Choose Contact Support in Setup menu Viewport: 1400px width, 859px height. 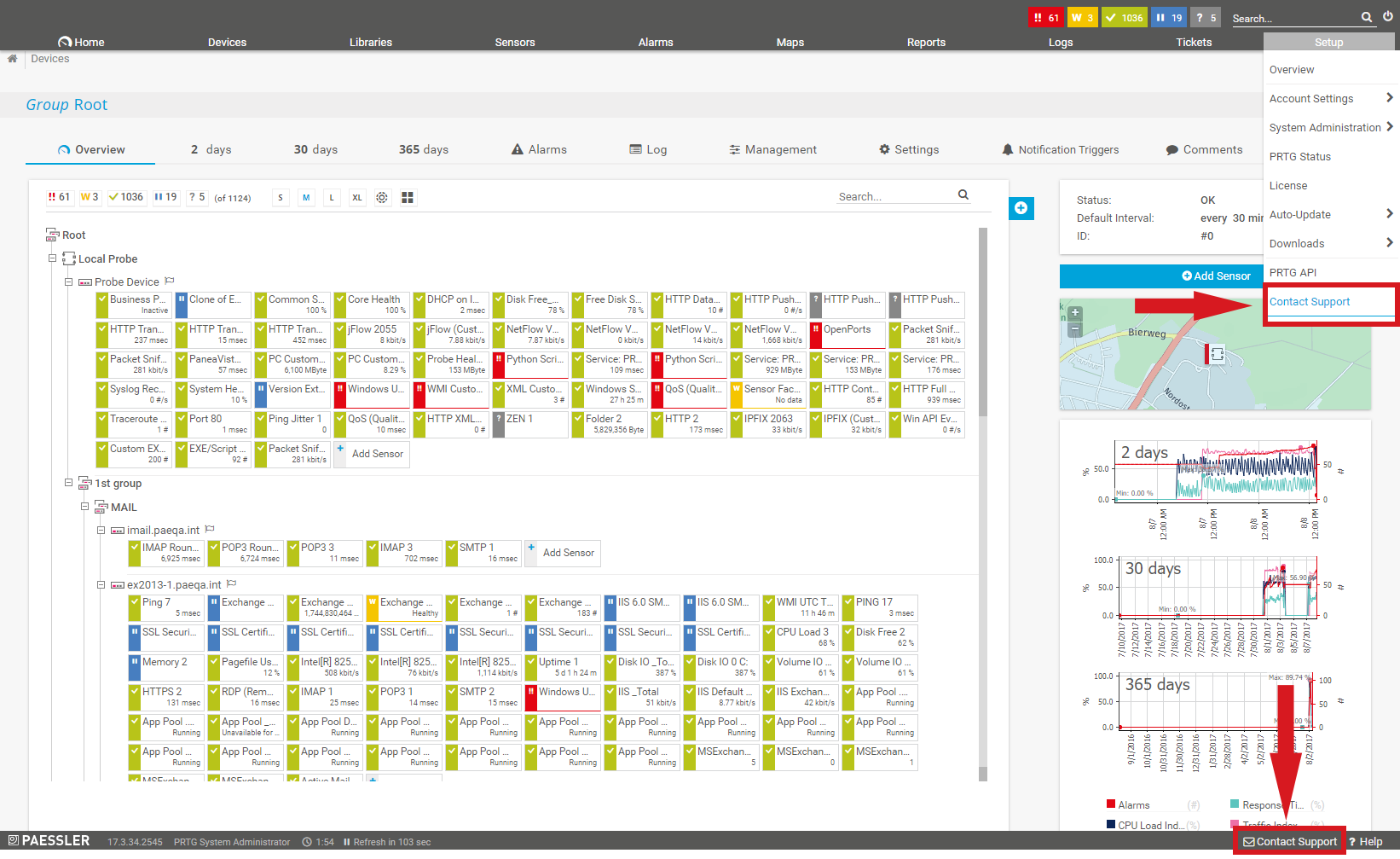1310,301
